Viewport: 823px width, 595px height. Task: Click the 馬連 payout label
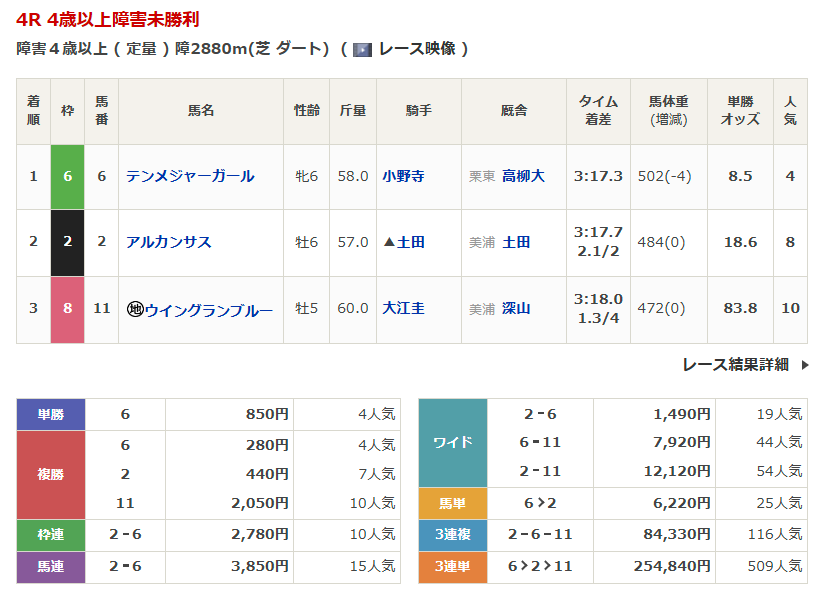pos(51,567)
